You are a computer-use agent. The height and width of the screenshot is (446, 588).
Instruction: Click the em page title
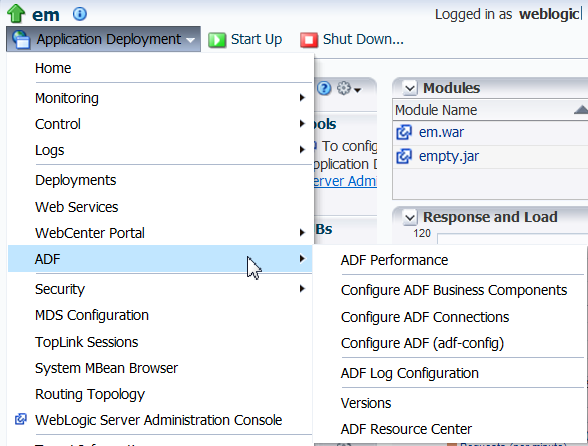click(x=46, y=15)
